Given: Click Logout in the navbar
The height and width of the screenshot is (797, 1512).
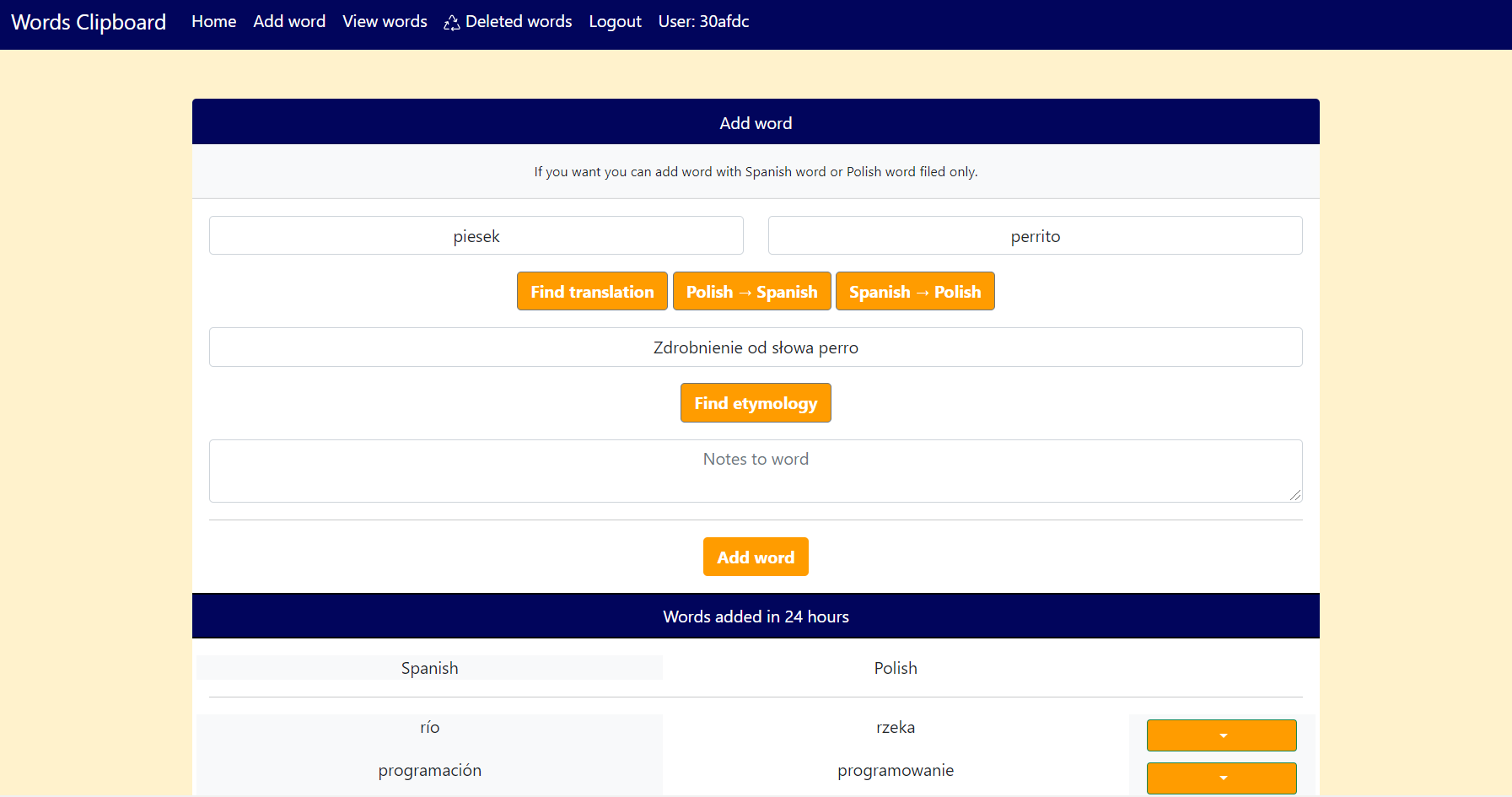Looking at the screenshot, I should 615,22.
